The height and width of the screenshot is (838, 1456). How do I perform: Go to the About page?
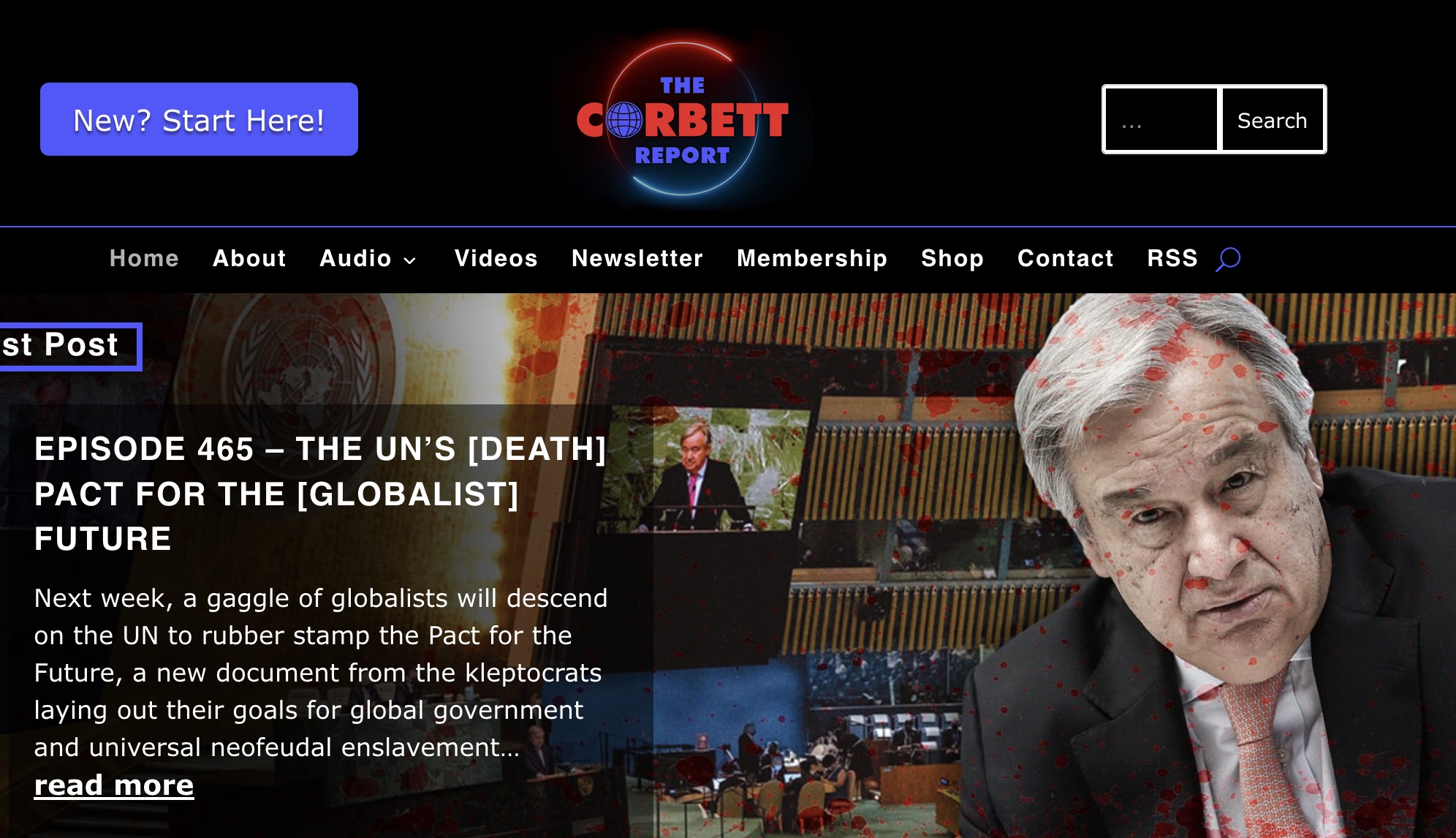click(x=249, y=258)
